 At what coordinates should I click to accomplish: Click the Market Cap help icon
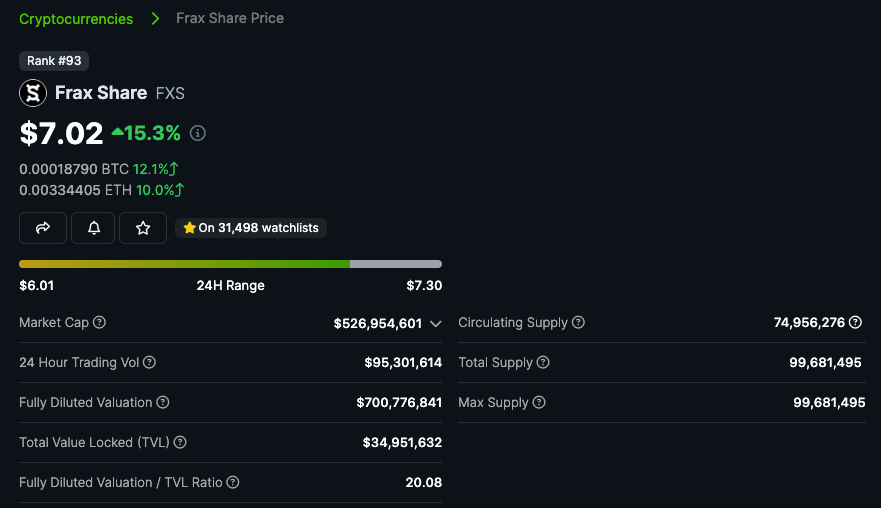(100, 323)
